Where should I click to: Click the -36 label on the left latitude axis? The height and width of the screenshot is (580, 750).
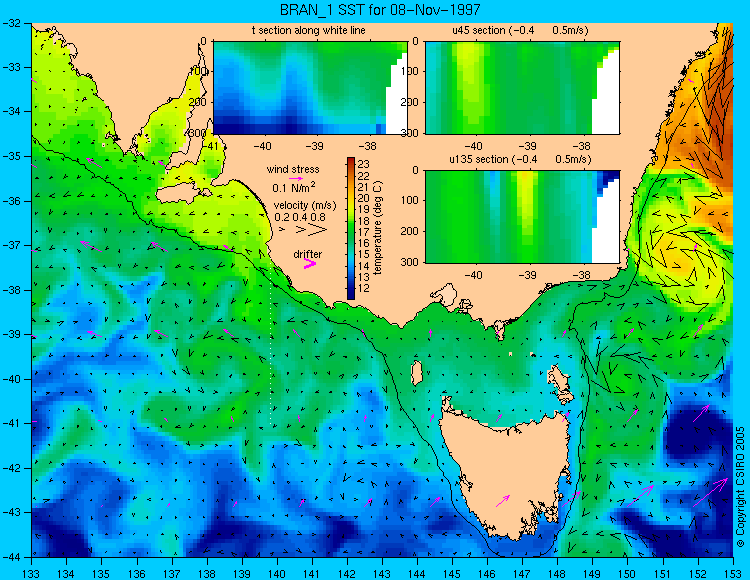pos(11,201)
